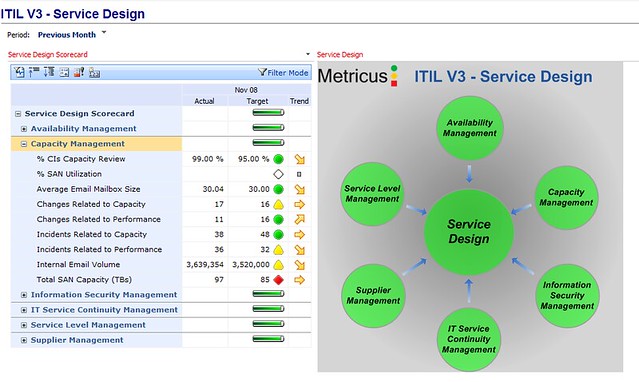The width and height of the screenshot is (639, 382).
Task: Expand IT Service Continuity Management node
Action: coord(24,310)
